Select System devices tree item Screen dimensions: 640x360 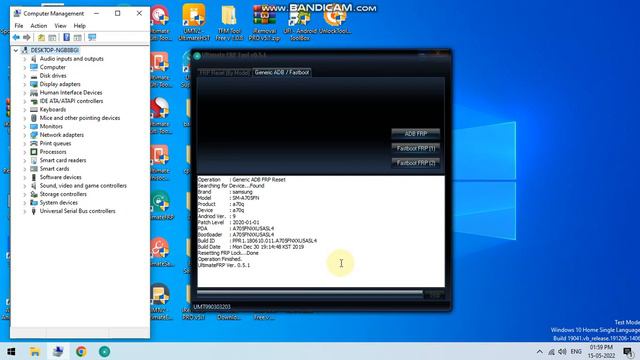click(x=58, y=202)
